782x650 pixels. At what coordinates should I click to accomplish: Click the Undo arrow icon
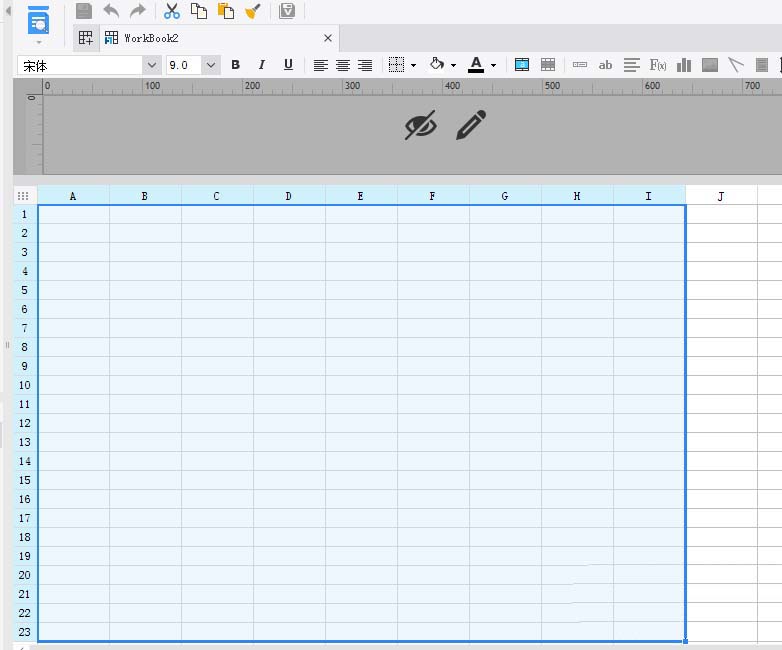pyautogui.click(x=111, y=11)
